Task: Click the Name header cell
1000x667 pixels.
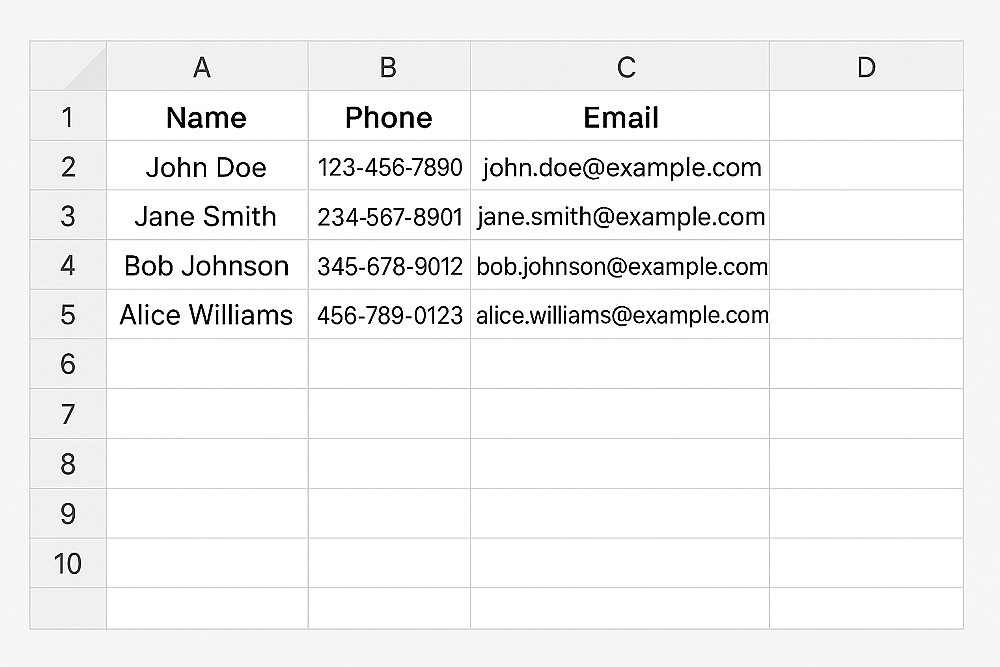Action: coord(206,117)
